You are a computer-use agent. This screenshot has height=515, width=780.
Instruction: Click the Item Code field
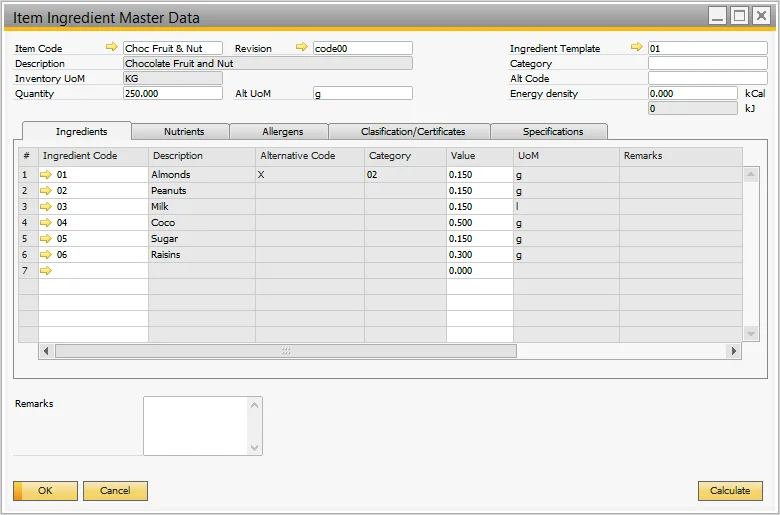(x=173, y=48)
